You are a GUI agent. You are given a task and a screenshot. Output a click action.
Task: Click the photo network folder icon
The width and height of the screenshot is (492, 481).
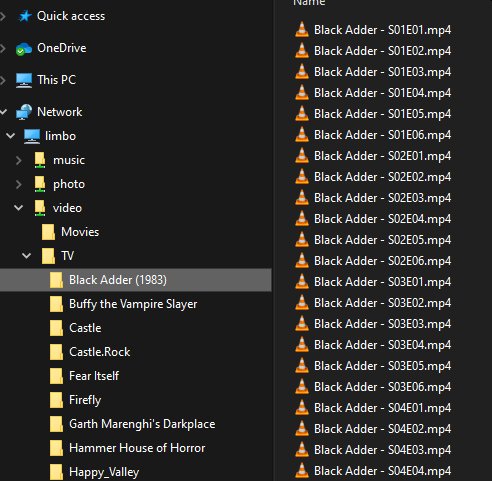[40, 184]
